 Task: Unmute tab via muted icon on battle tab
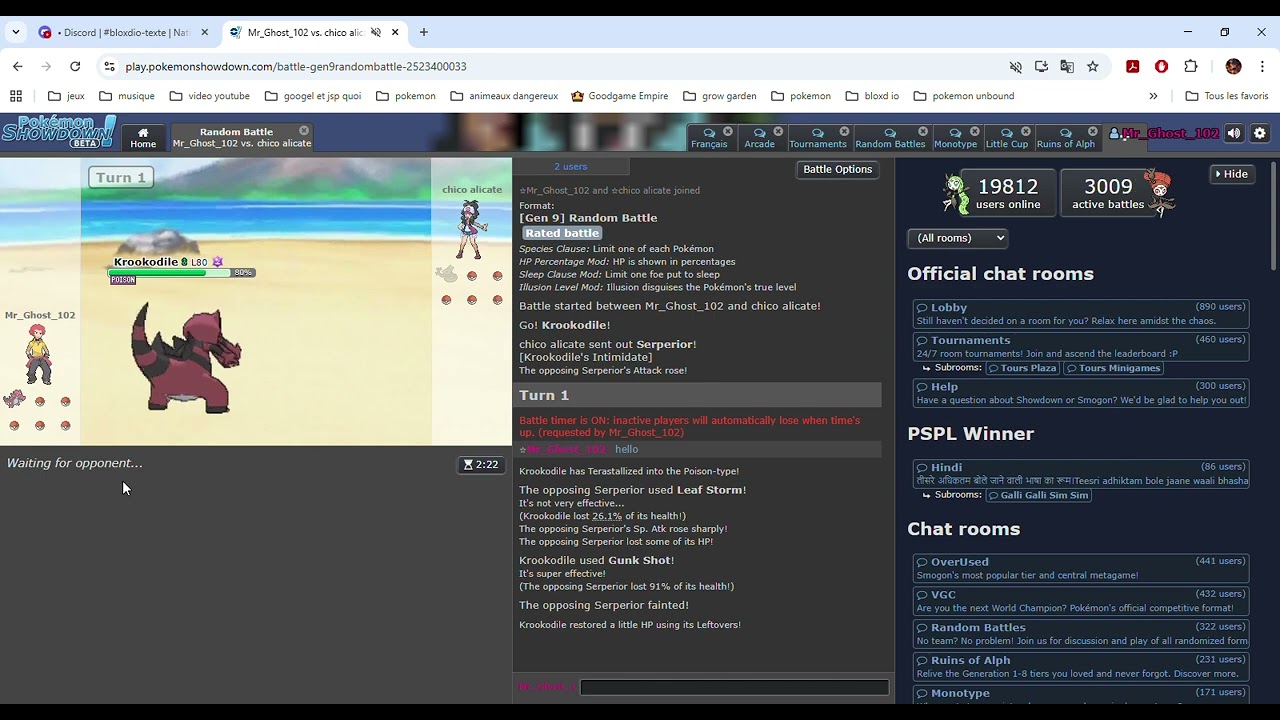click(x=376, y=32)
